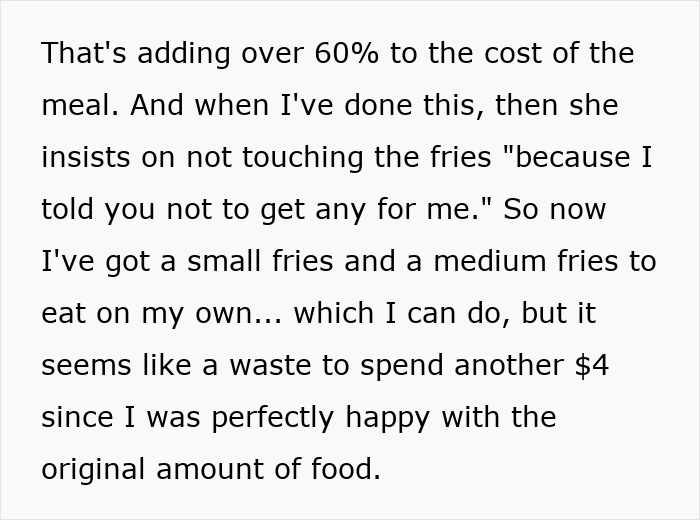Screen dimensions: 700x520
Task: Click the word 'eat' starting sixth line
Action: coord(65,313)
